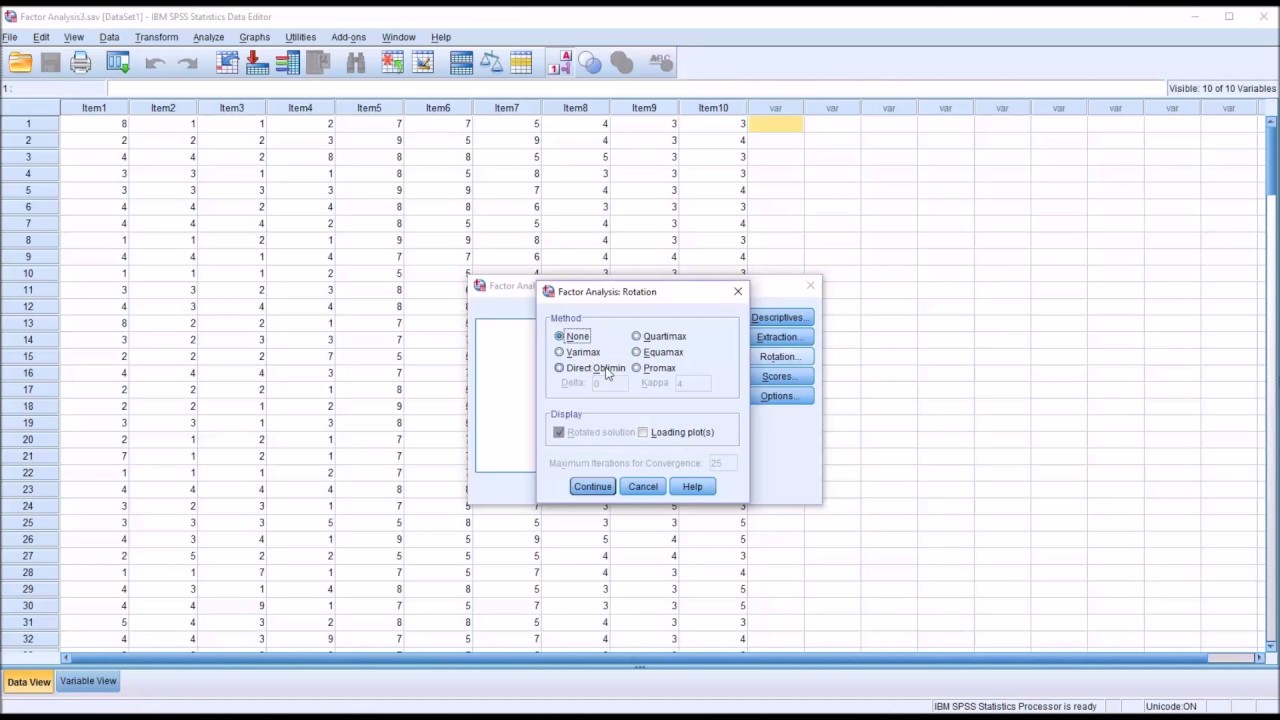This screenshot has height=720, width=1280.
Task: Open the Variables info icon
Action: point(288,63)
